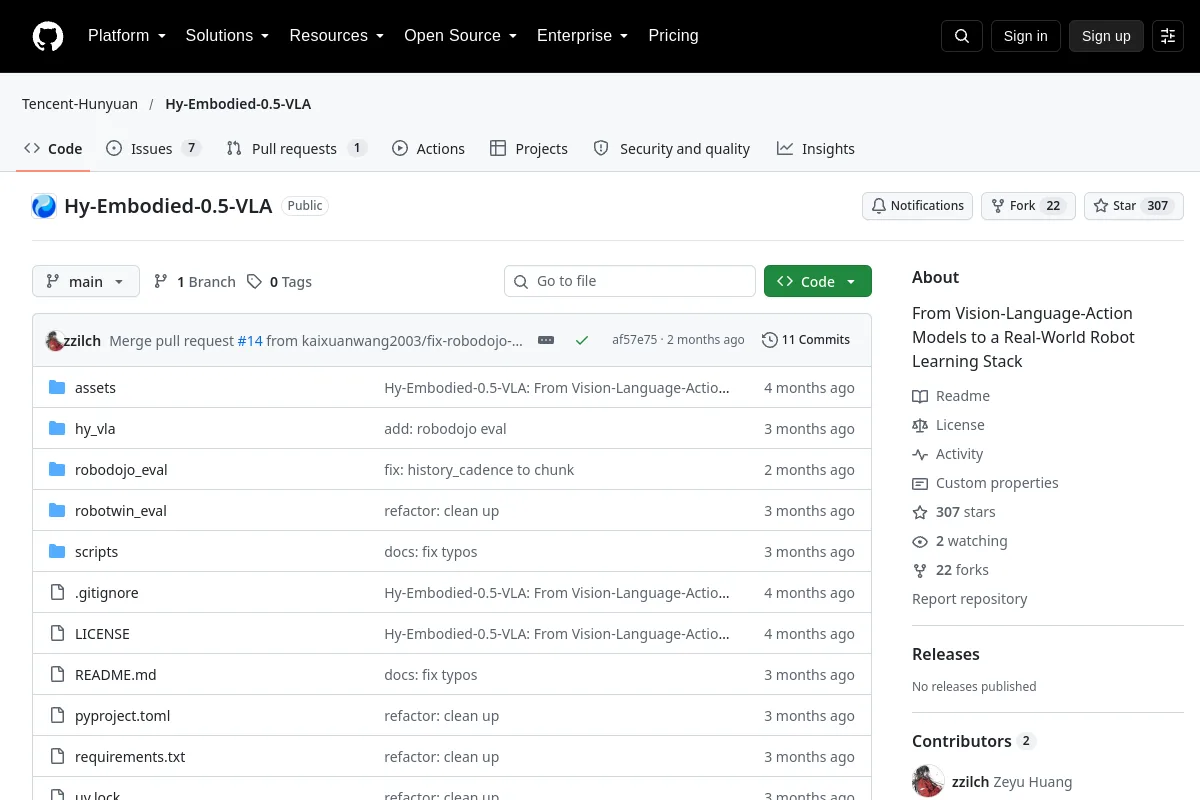Click the repository avatar icon
Viewport: 1200px width, 800px height.
44,206
